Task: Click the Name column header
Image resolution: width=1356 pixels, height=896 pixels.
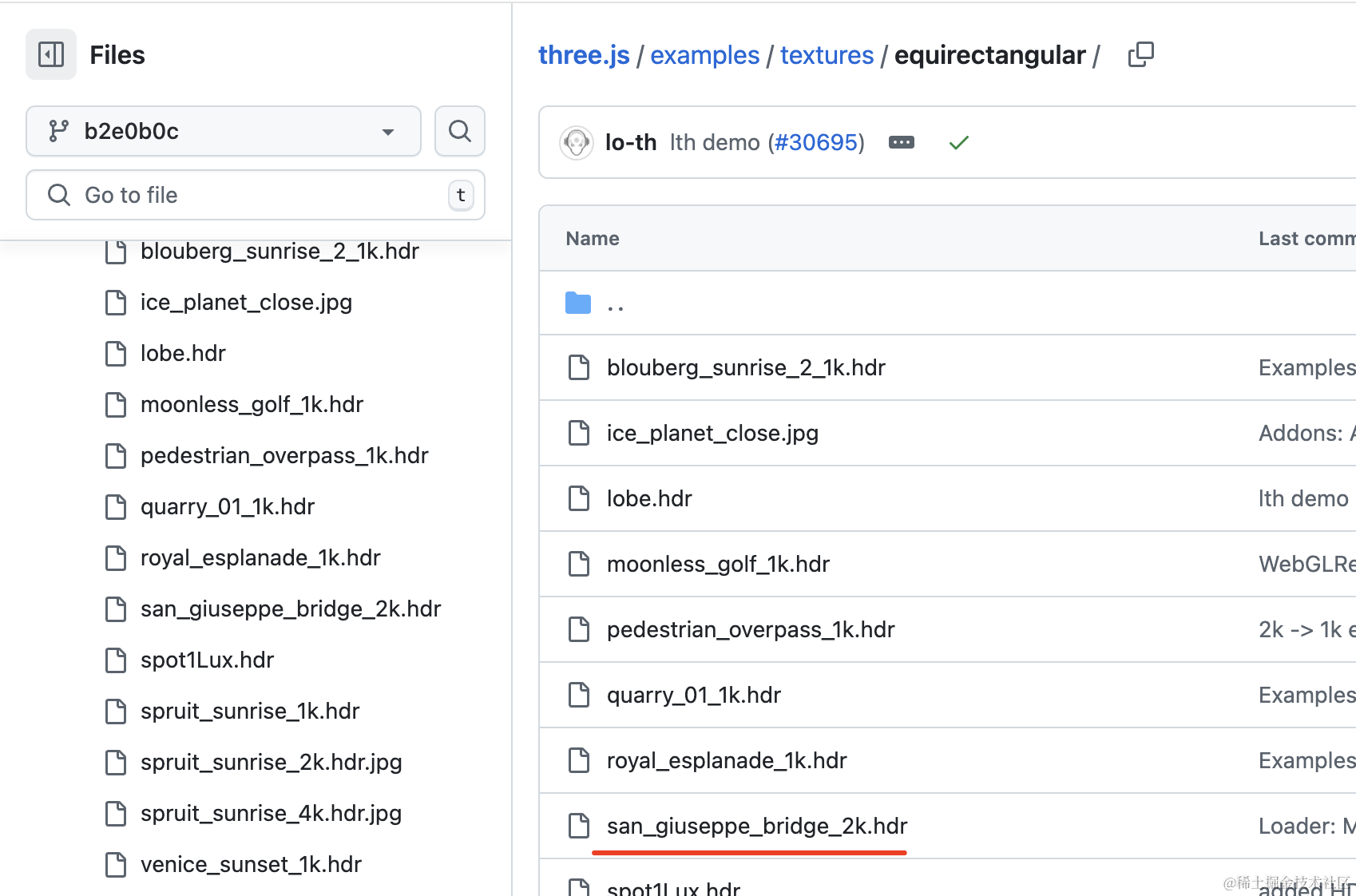Action: [x=593, y=239]
